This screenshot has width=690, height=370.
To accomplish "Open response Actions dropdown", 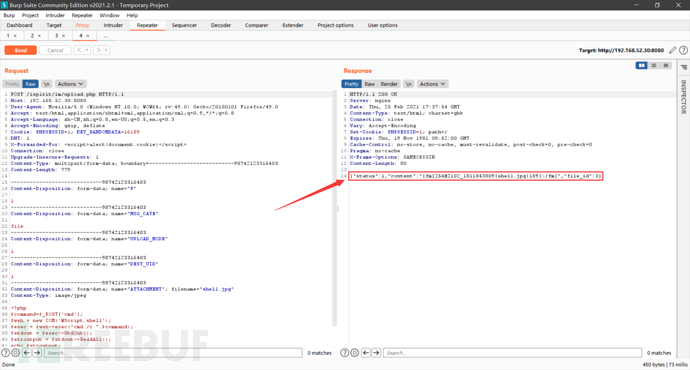I will pos(432,84).
